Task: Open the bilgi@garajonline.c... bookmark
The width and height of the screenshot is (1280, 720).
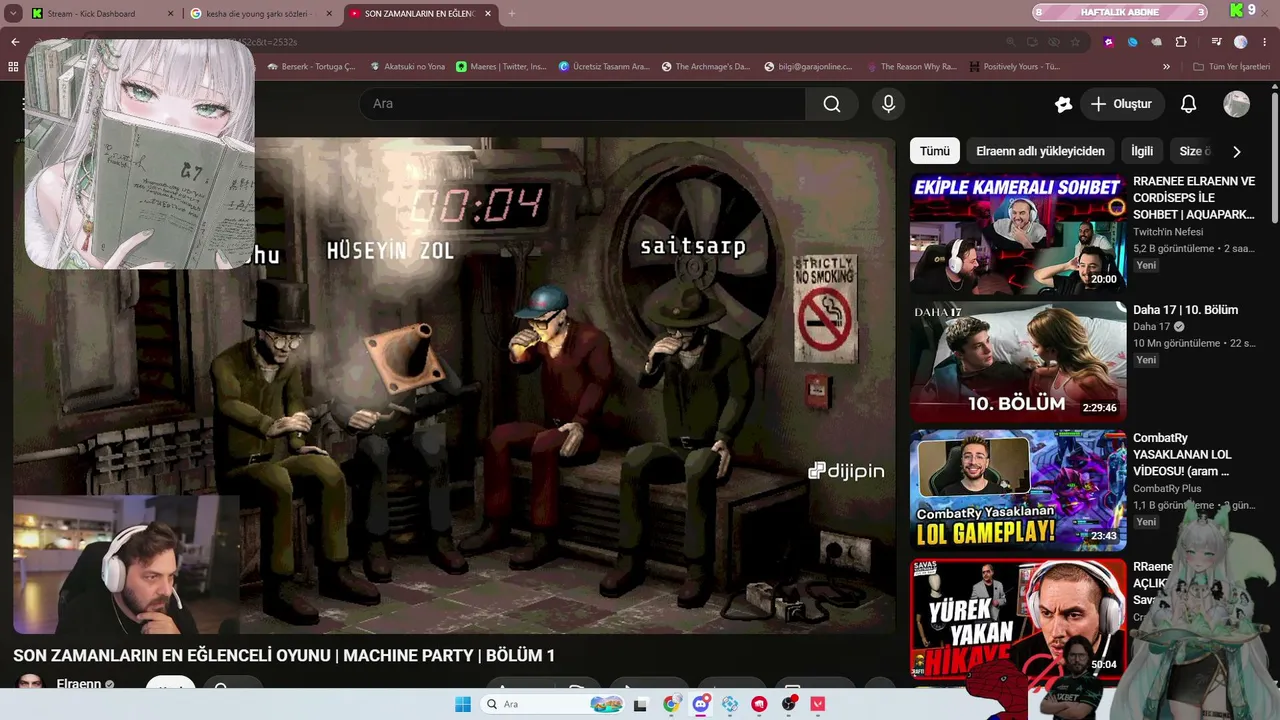Action: tap(808, 67)
